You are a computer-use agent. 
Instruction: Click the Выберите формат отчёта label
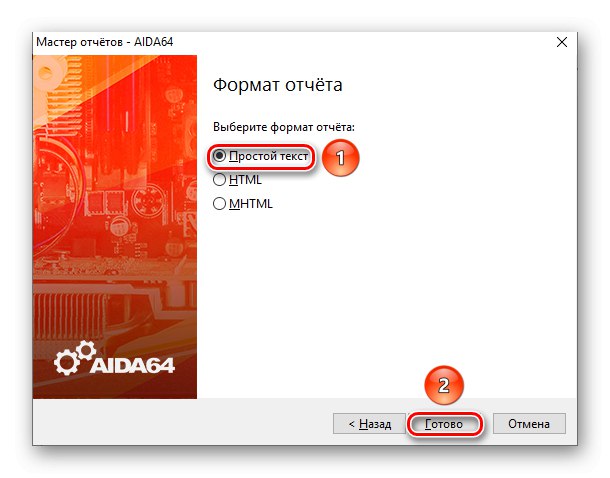tap(284, 127)
